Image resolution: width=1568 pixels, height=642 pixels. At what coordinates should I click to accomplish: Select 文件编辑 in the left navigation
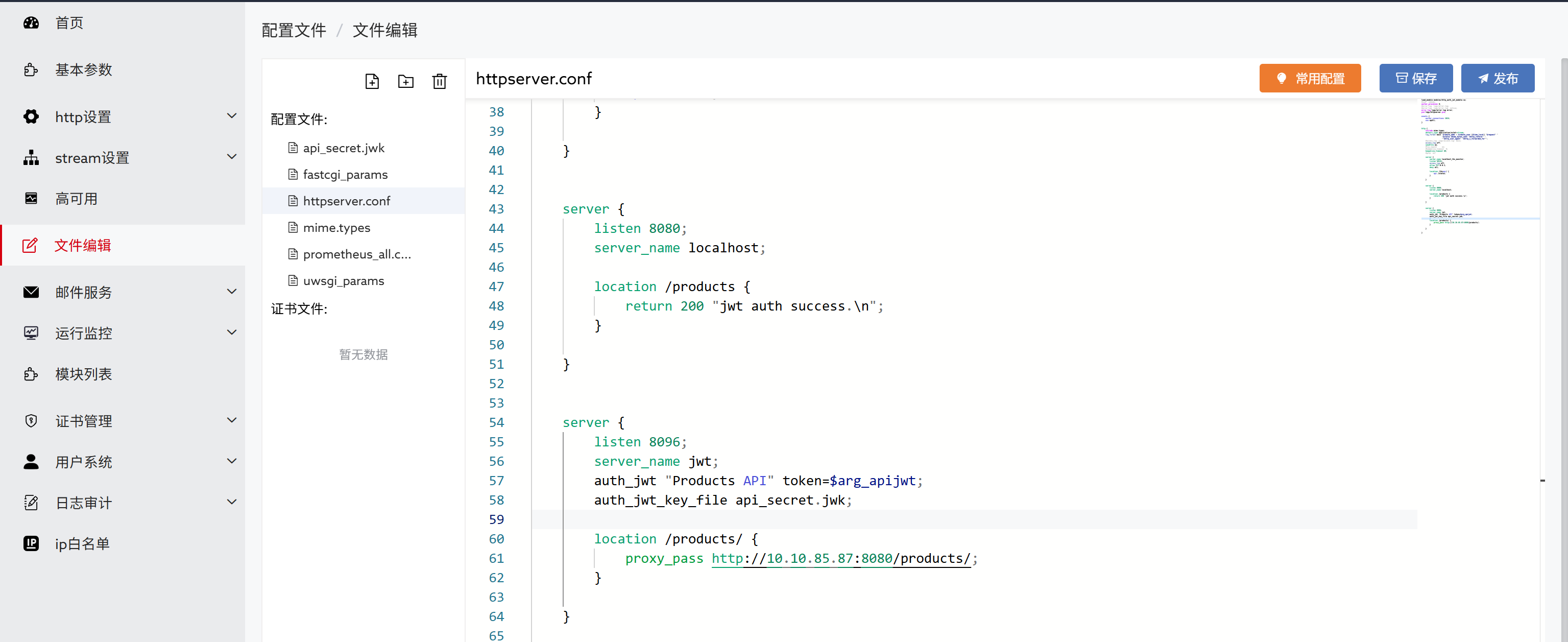pos(82,246)
